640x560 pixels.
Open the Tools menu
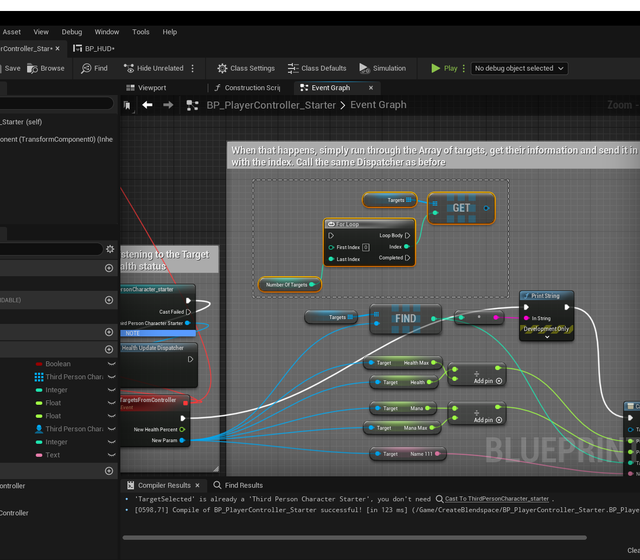pyautogui.click(x=141, y=32)
